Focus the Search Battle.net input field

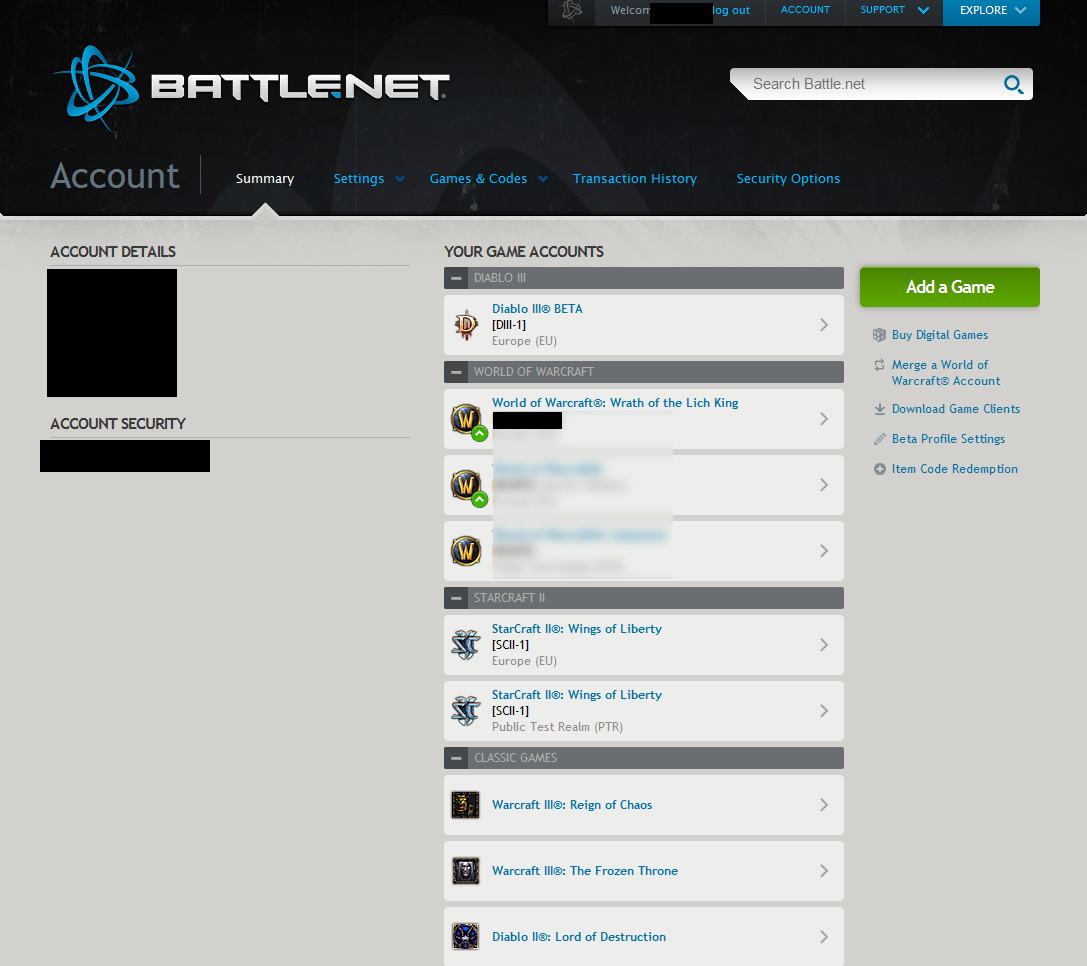(x=870, y=85)
